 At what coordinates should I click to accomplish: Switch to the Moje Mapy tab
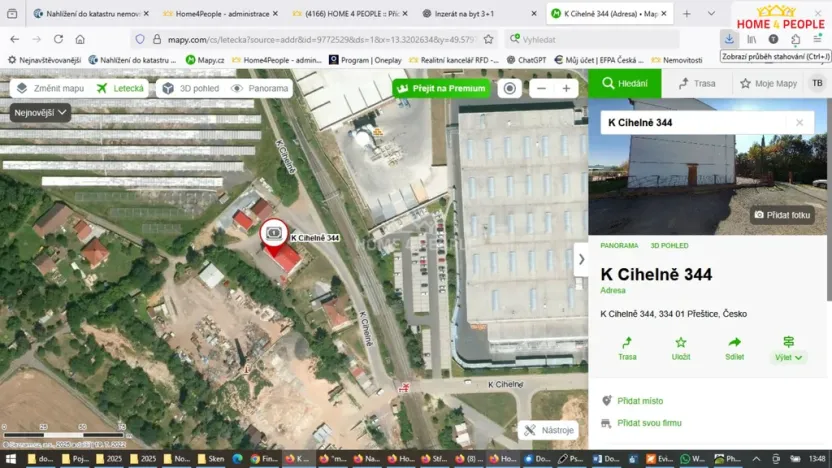click(768, 83)
